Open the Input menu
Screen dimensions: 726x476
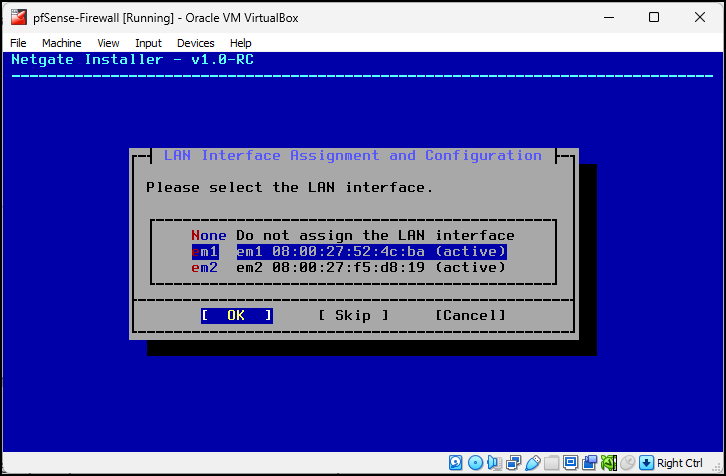[148, 43]
